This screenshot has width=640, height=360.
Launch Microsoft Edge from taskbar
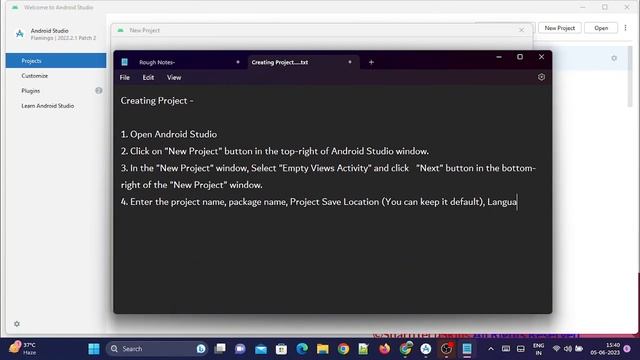click(x=302, y=349)
